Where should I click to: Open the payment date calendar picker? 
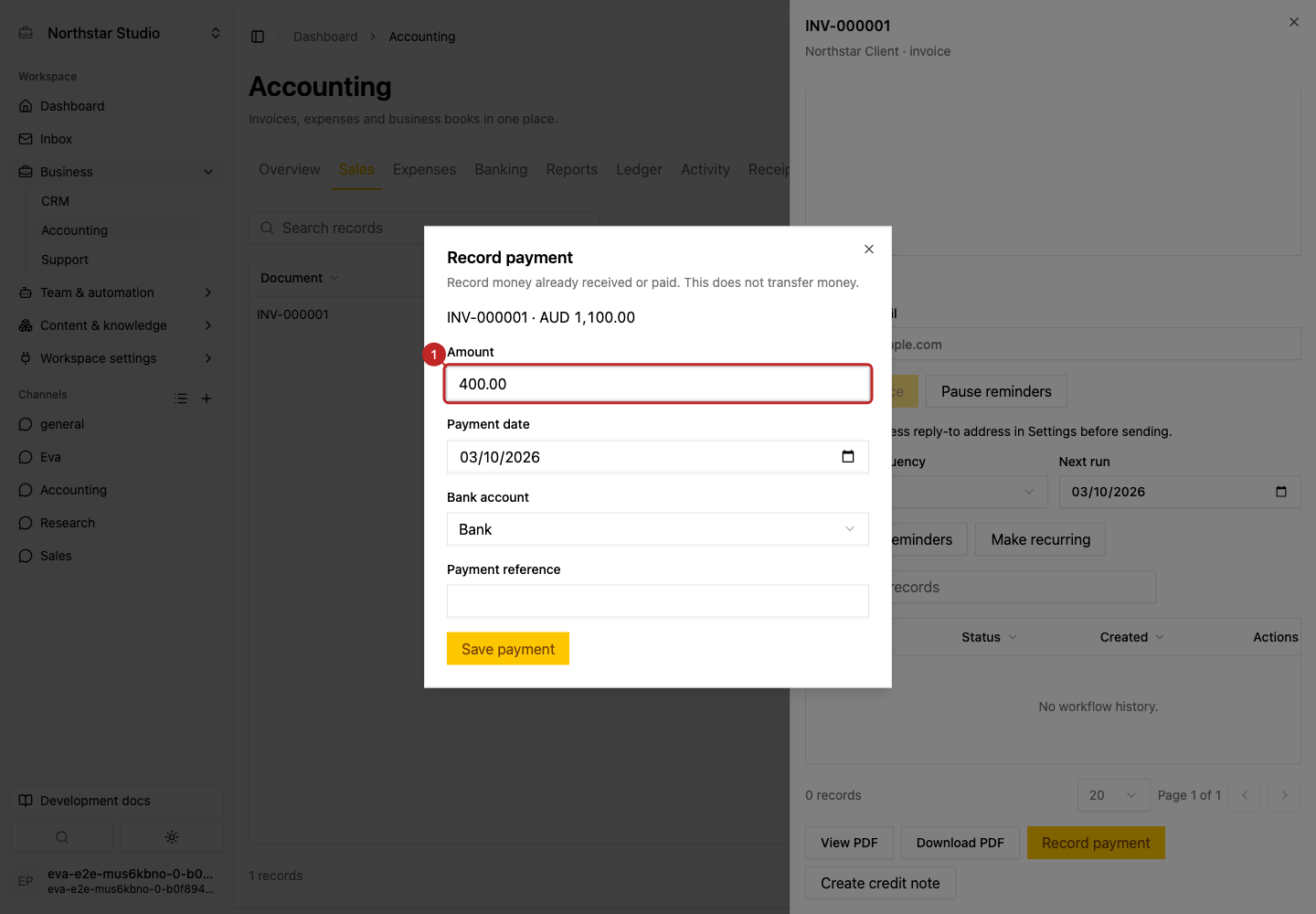848,457
